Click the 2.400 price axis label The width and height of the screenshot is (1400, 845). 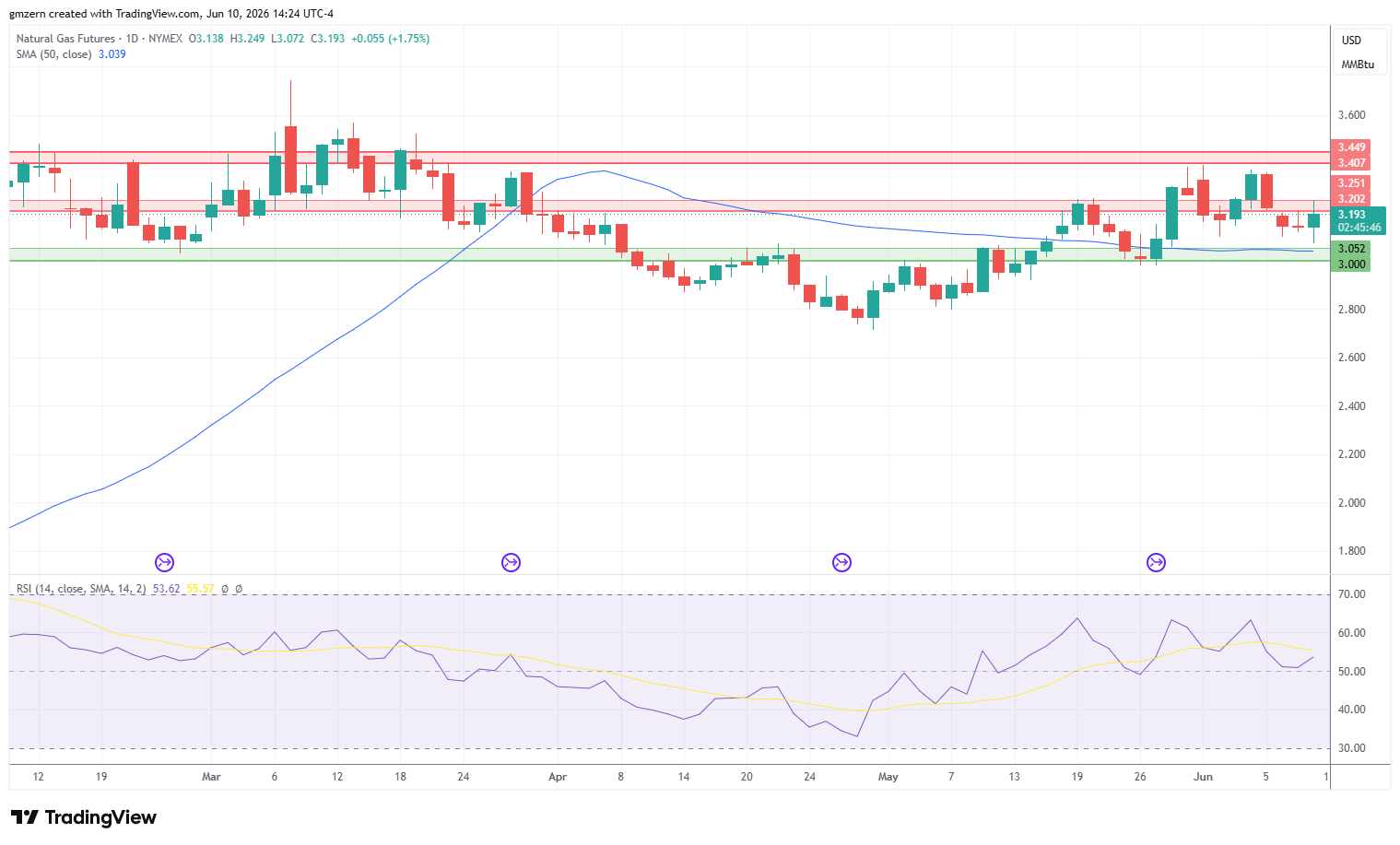(x=1352, y=406)
